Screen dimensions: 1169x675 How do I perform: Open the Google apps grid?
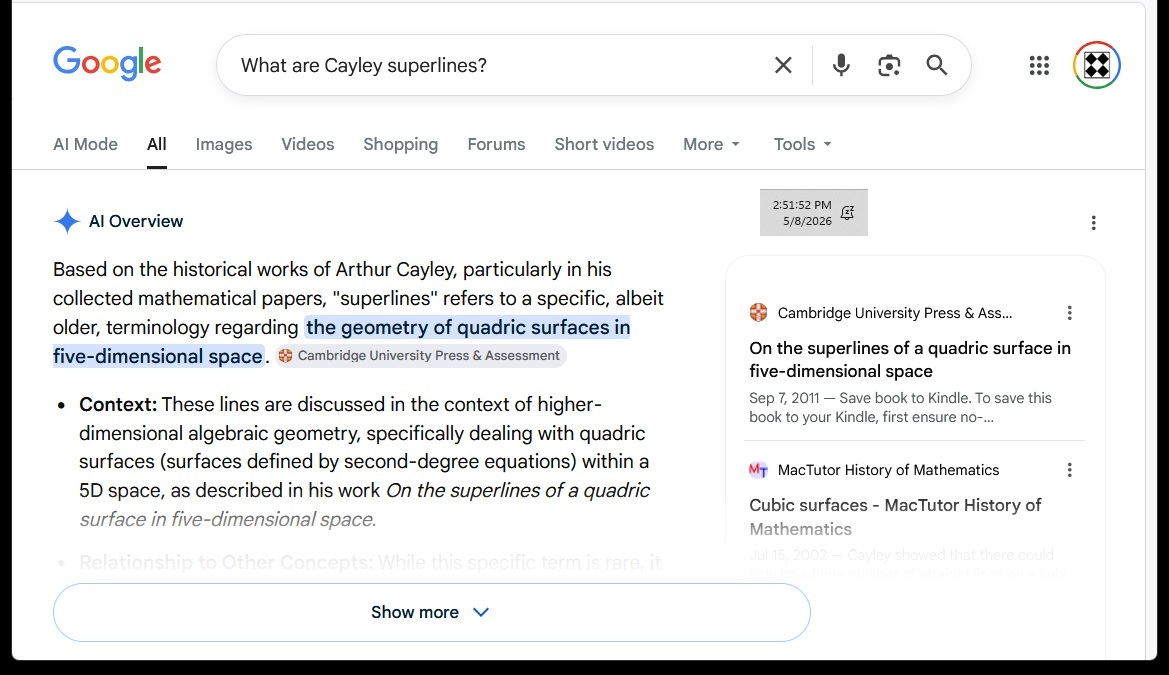[1039, 66]
